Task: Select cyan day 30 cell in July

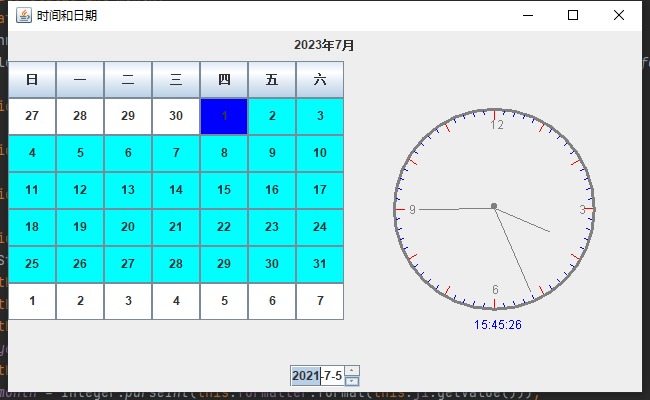Action: [x=272, y=264]
